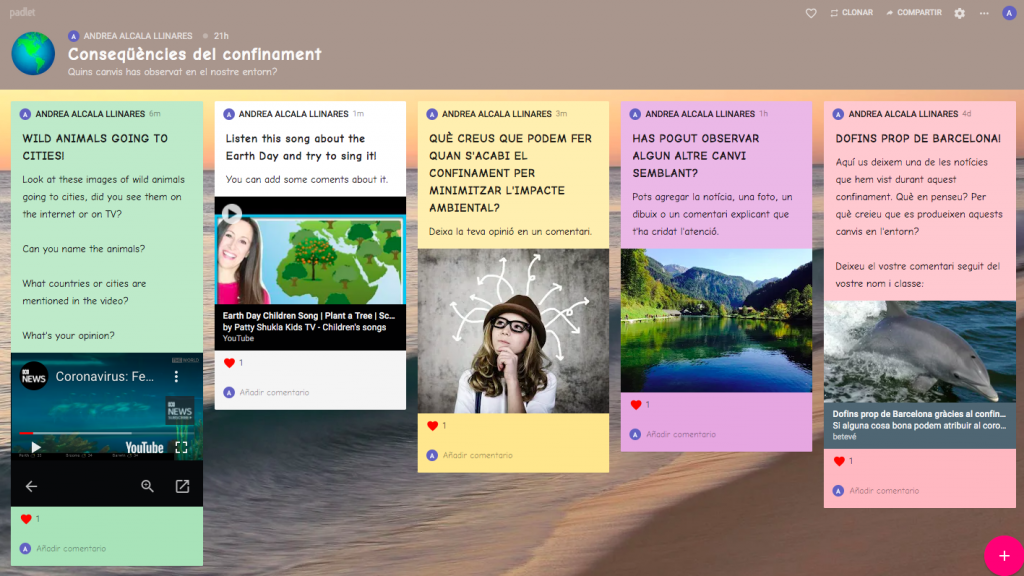Click the globe padlet icon
The width and height of the screenshot is (1024, 576).
pos(33,53)
